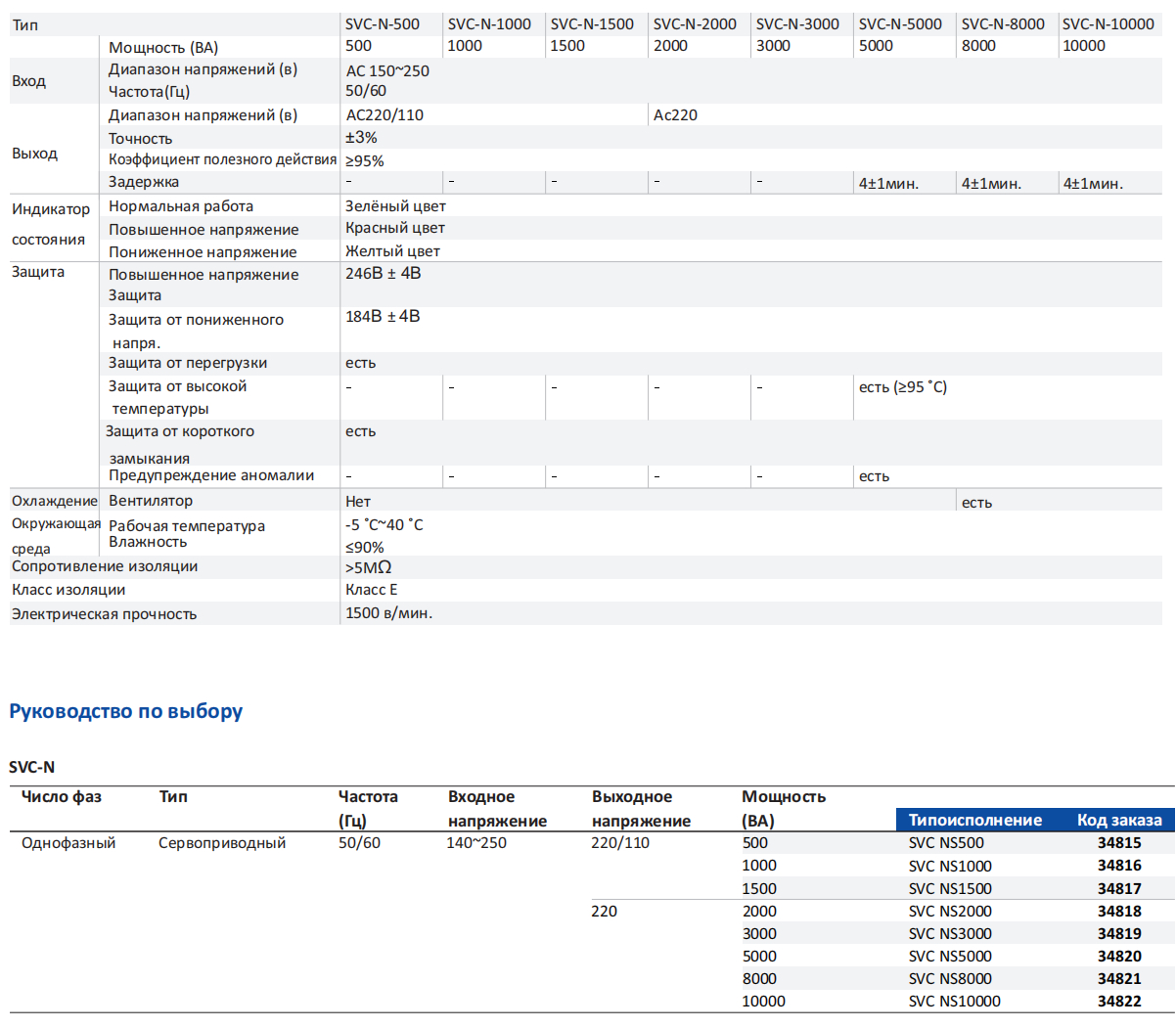Select the 184В ±4В undervoltage value

point(383,317)
